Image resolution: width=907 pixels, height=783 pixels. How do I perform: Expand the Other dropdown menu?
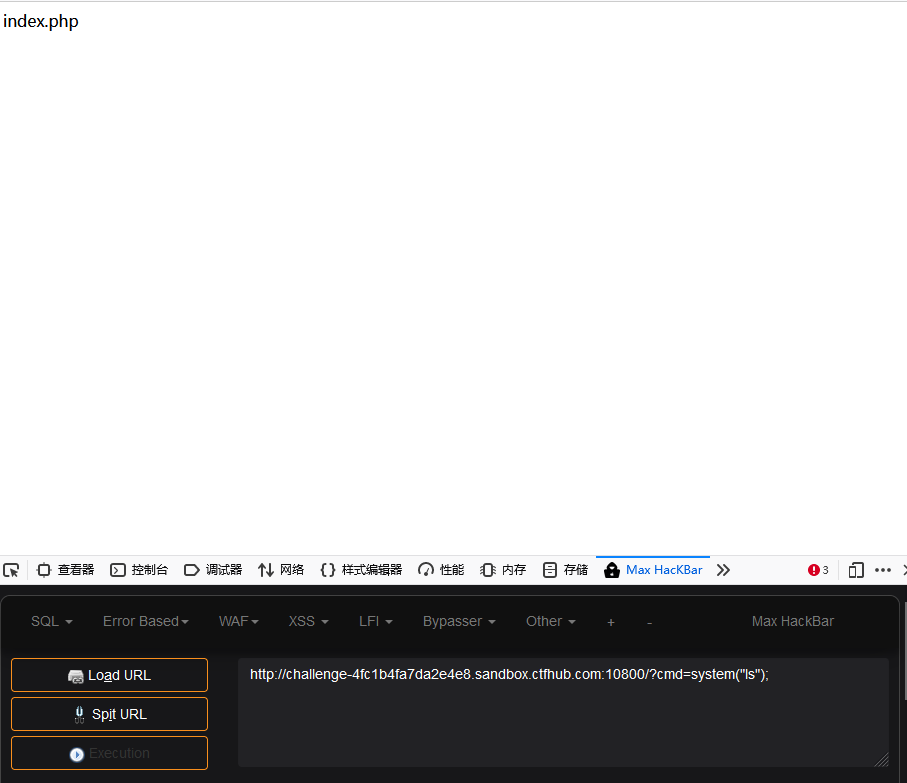(550, 622)
